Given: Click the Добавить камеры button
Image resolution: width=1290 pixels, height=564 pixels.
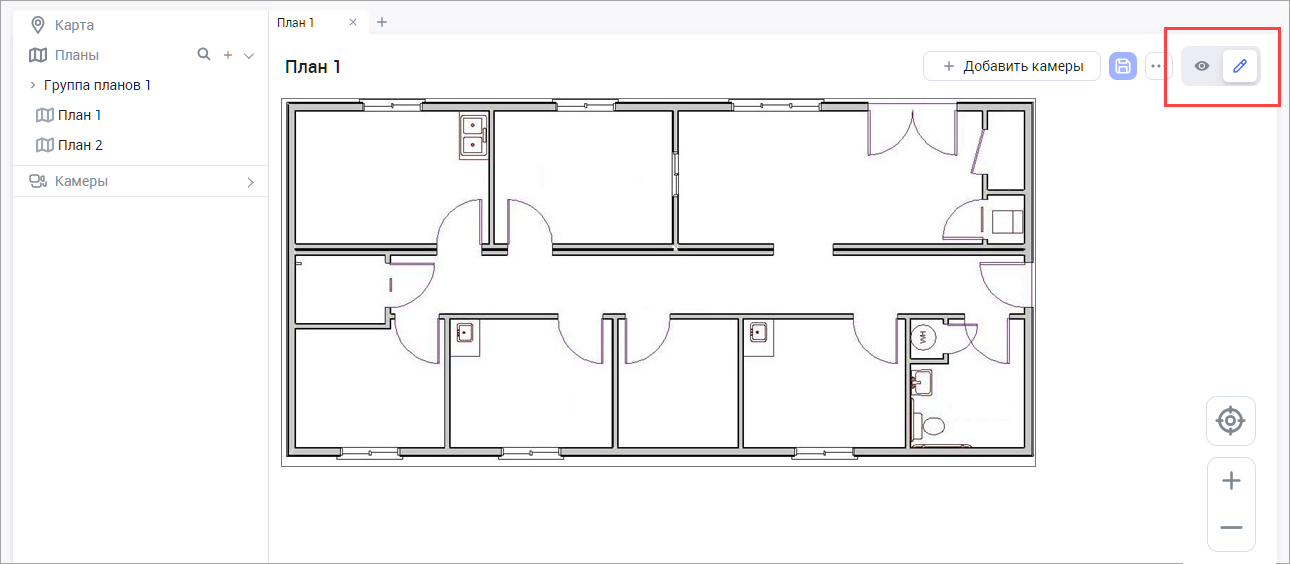Looking at the screenshot, I should tap(1012, 66).
